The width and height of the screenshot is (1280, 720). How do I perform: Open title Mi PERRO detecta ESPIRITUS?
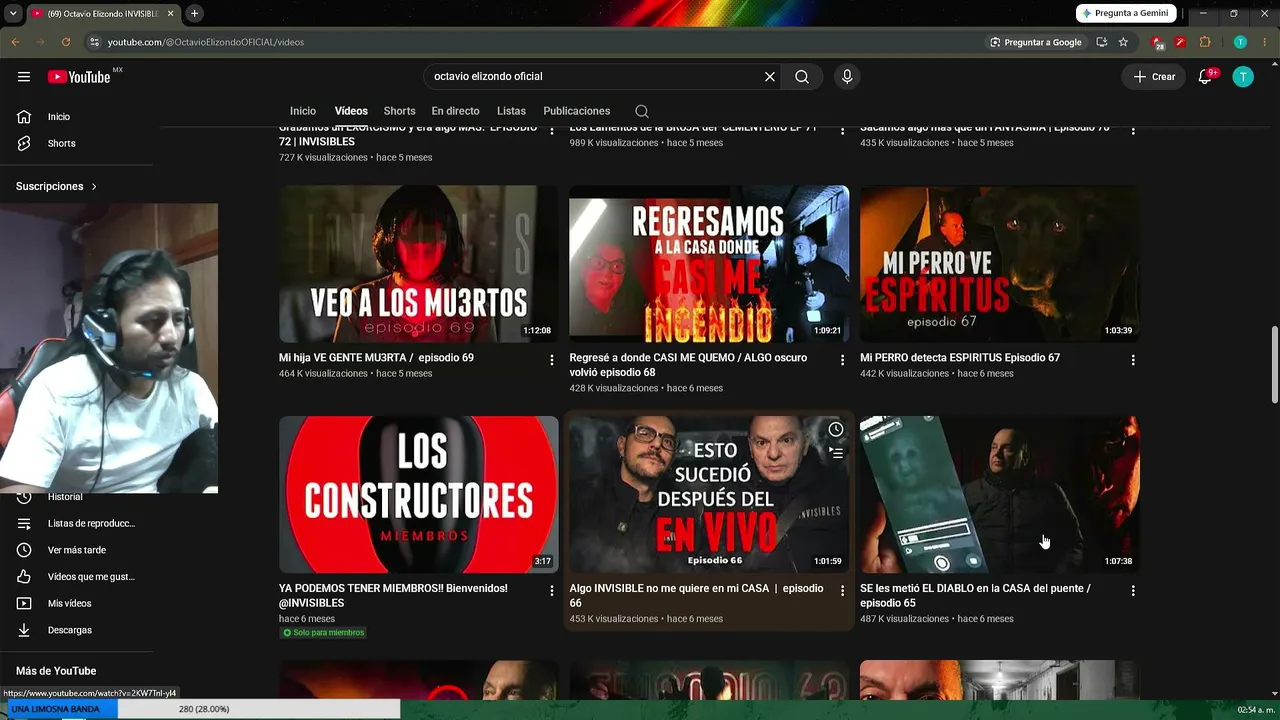point(960,358)
